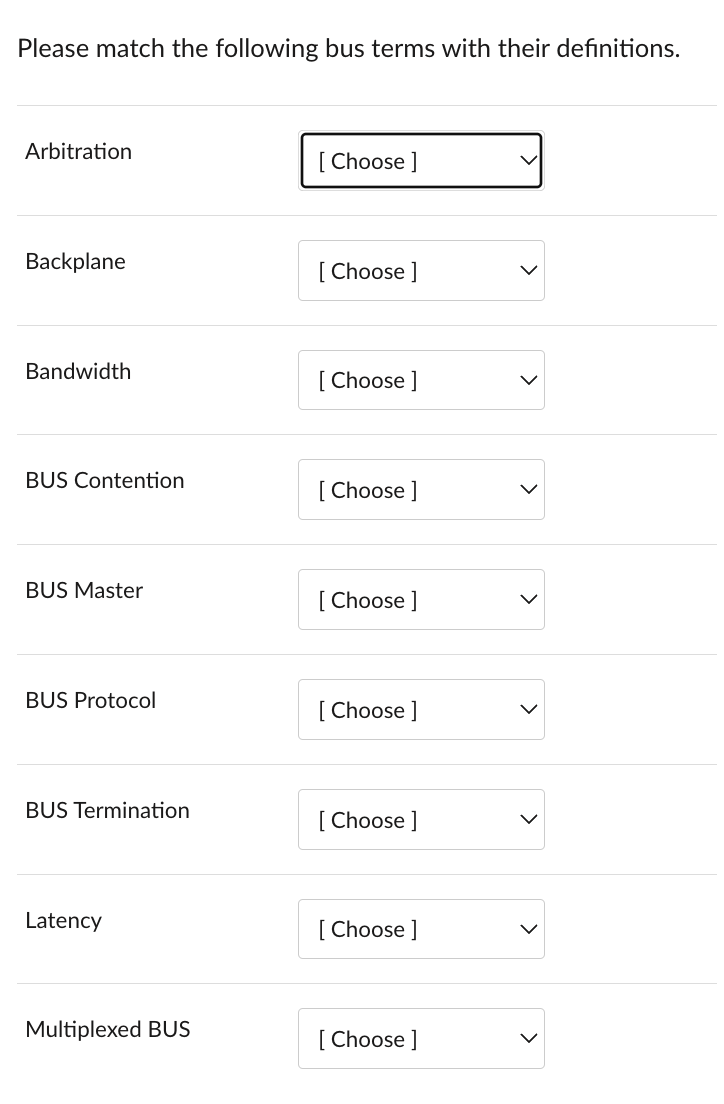This screenshot has height=1104, width=724.
Task: Expand the chevron on the Arbitration dropdown
Action: tap(527, 161)
